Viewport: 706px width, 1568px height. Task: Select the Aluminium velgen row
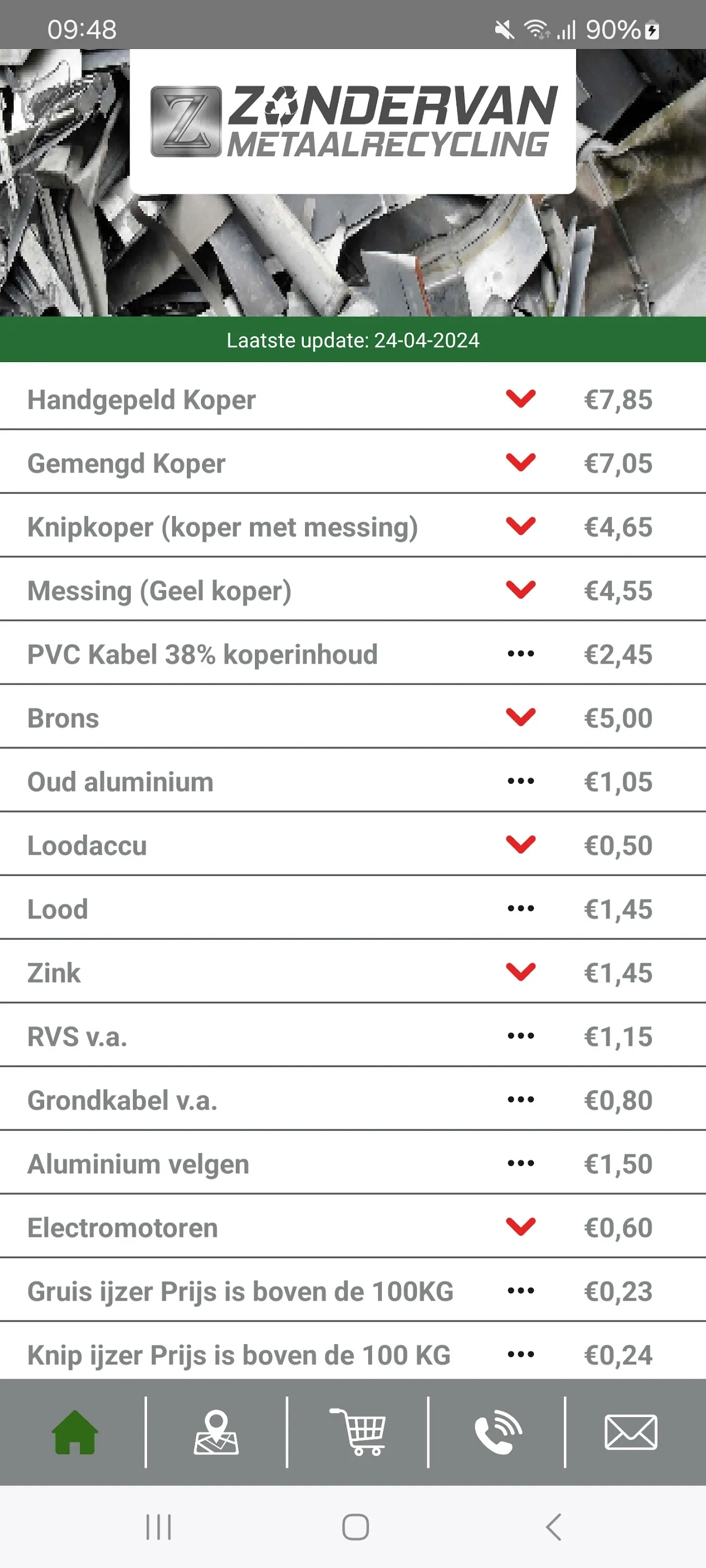pyautogui.click(x=352, y=1163)
